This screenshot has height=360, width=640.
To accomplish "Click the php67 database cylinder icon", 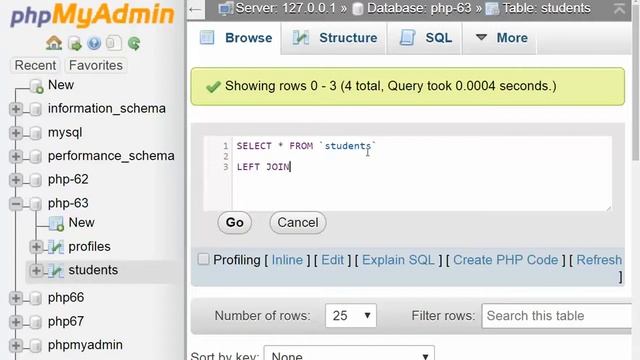I will (x=36, y=322).
